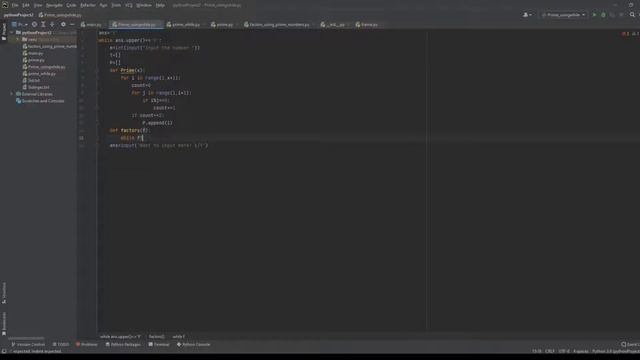Image resolution: width=640 pixels, height=360 pixels.
Task: Expand venv folder arrow in Project tree
Action: (x=18, y=40)
